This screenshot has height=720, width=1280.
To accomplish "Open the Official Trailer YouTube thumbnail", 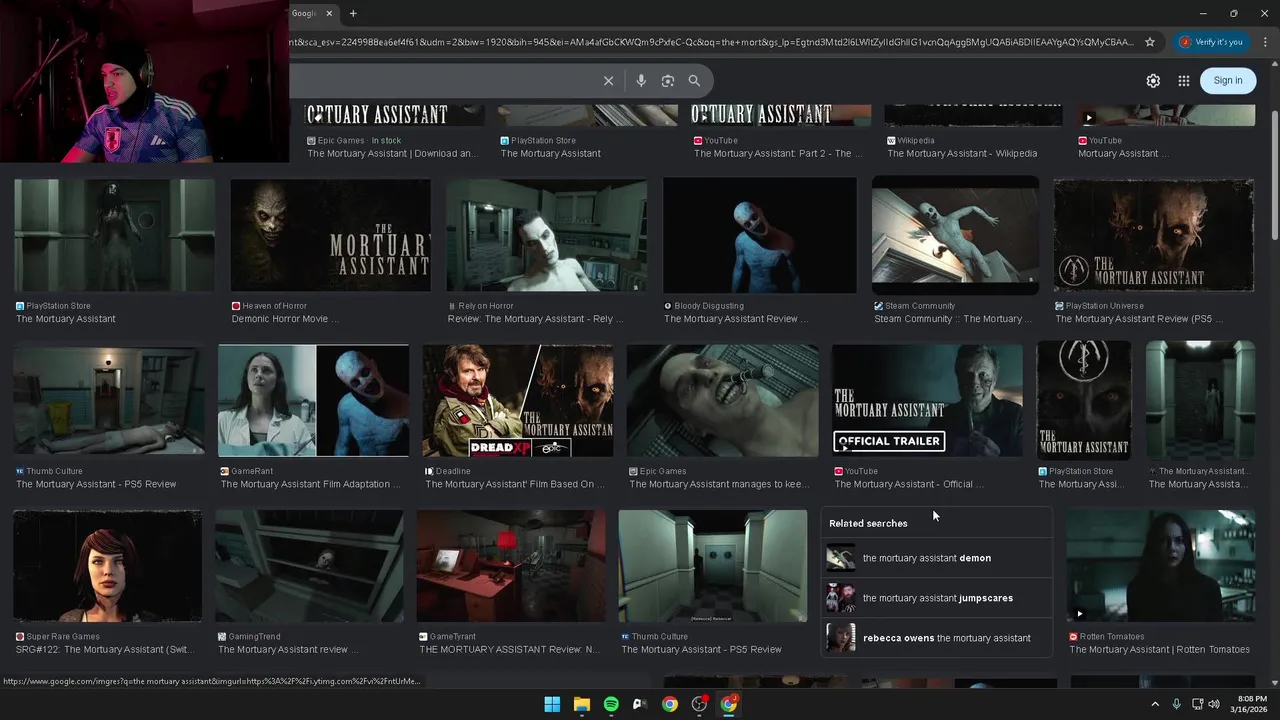I will point(927,401).
